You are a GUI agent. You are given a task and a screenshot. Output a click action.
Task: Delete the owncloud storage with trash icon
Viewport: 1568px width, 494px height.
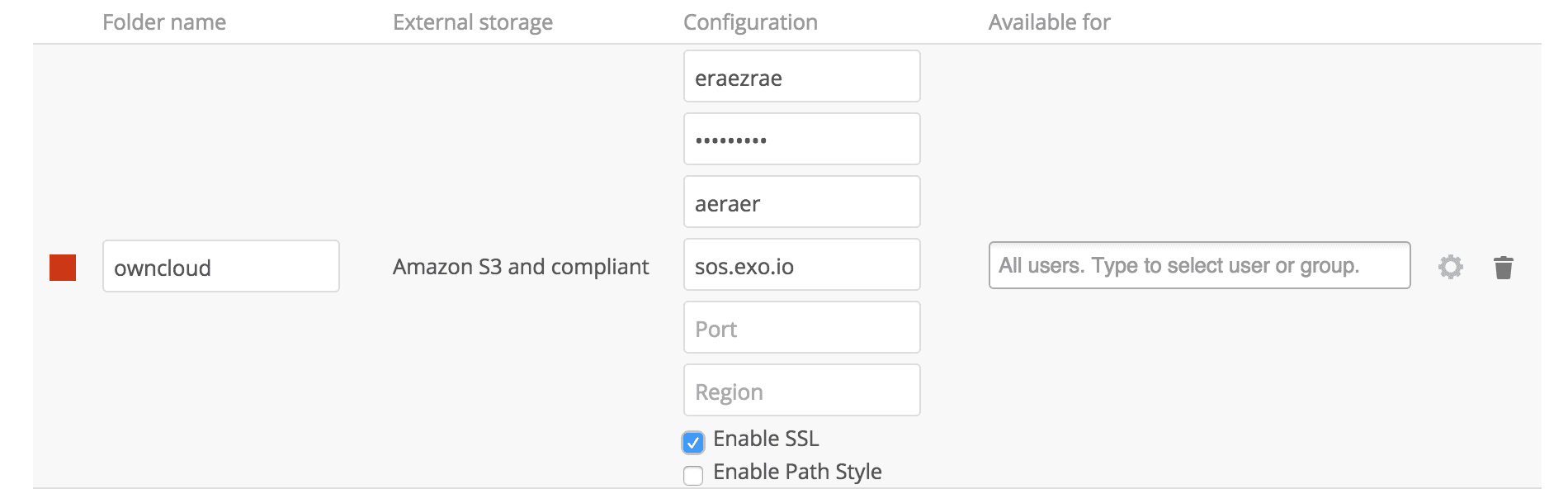click(x=1503, y=268)
